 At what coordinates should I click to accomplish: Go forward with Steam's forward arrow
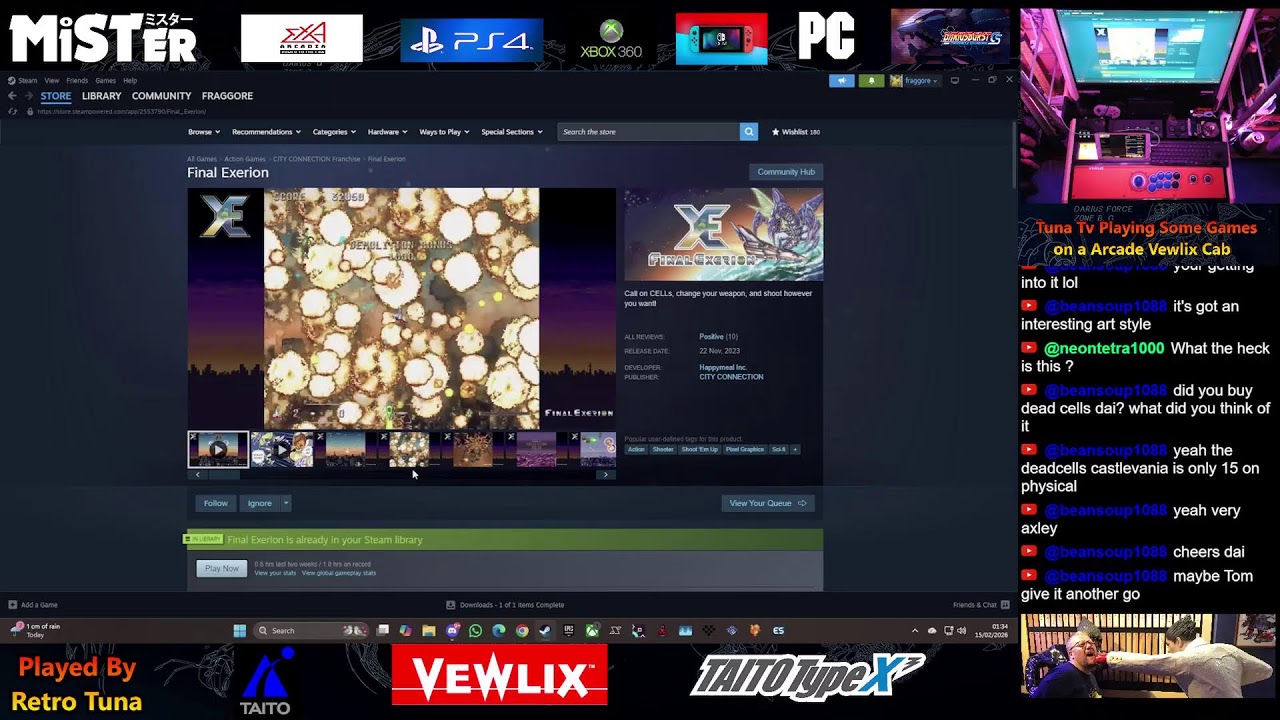coord(27,96)
